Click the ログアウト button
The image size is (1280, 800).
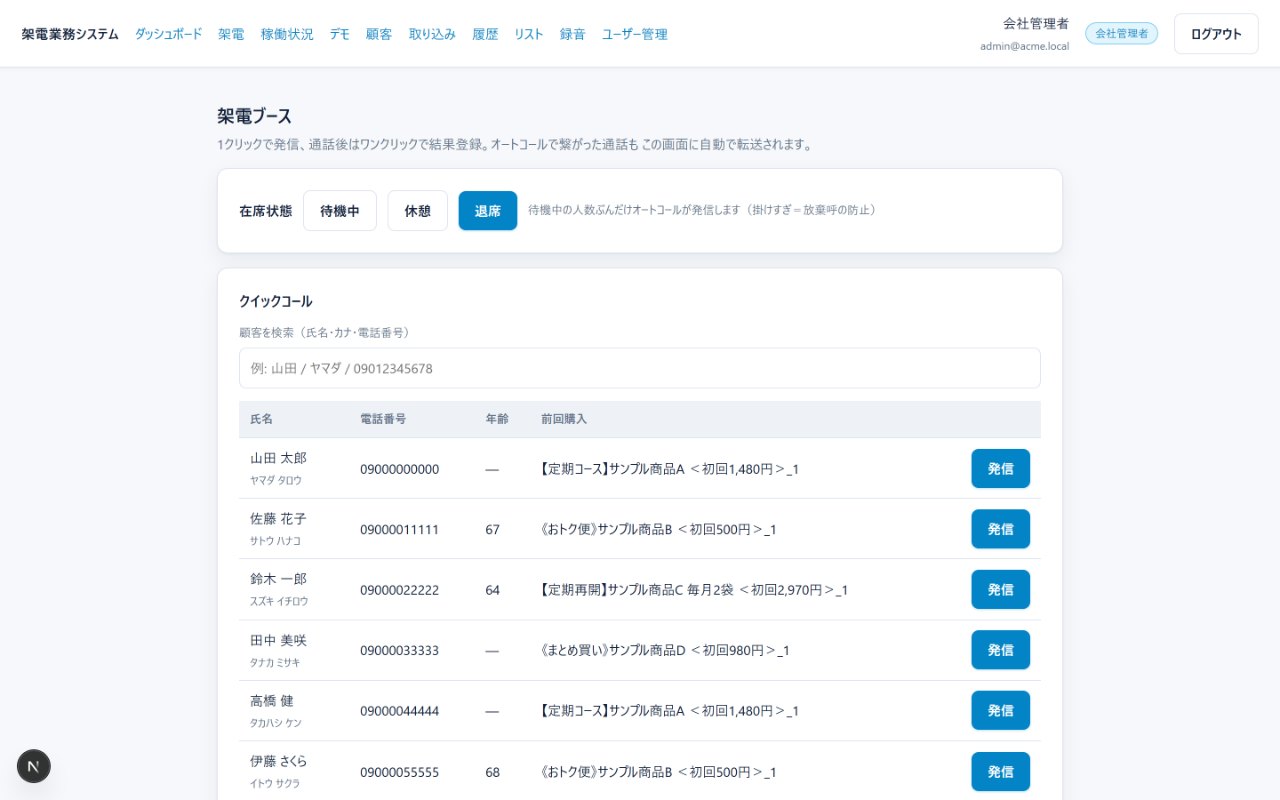1216,34
